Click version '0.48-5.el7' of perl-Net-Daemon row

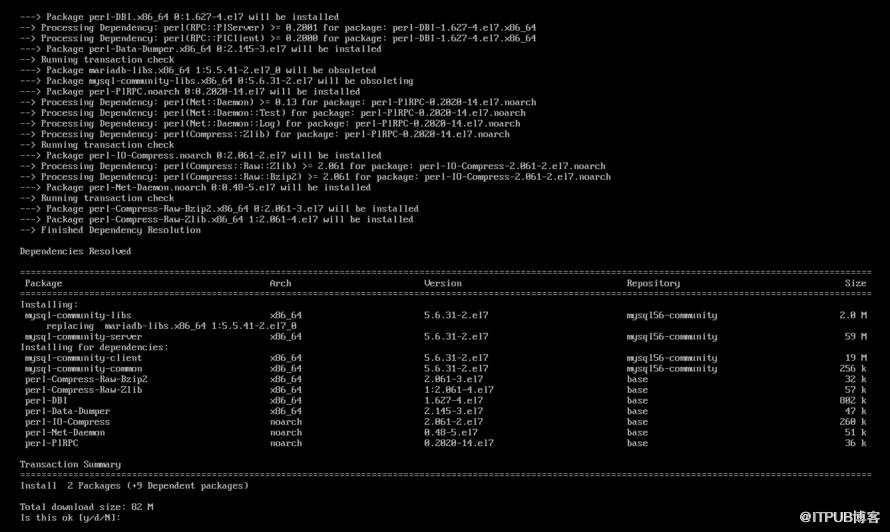point(451,433)
